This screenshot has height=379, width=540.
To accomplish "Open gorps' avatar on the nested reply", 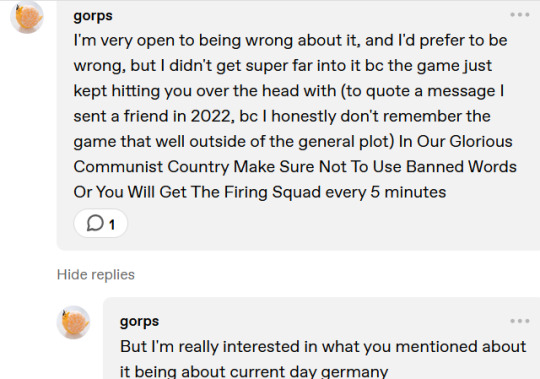I will click(73, 323).
